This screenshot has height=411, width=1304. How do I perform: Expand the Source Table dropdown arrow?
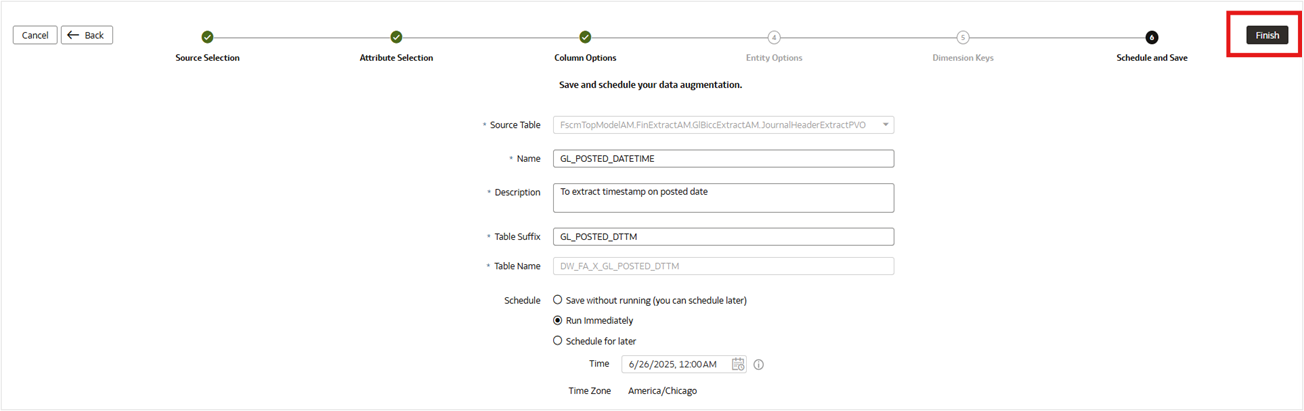[x=885, y=125]
